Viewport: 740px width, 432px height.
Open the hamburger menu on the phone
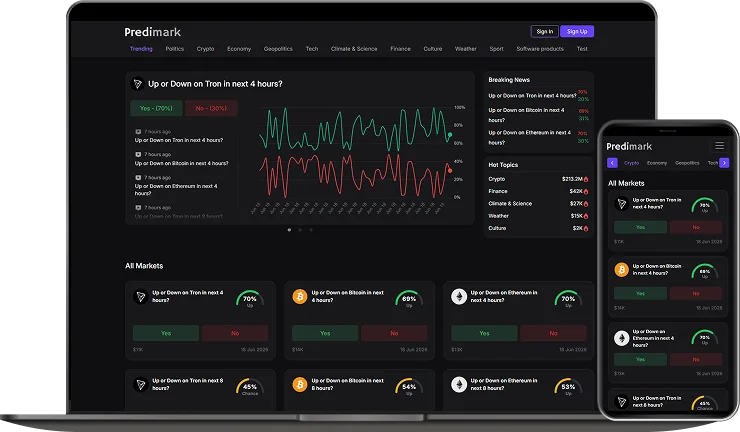(x=719, y=145)
